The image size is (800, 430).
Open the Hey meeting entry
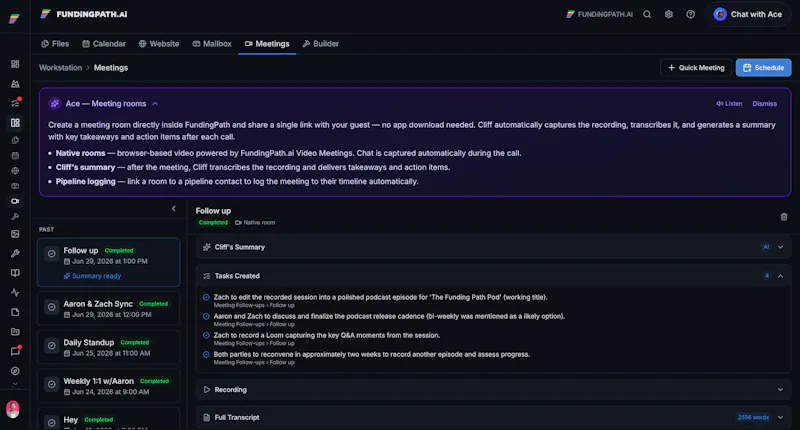pyautogui.click(x=109, y=419)
